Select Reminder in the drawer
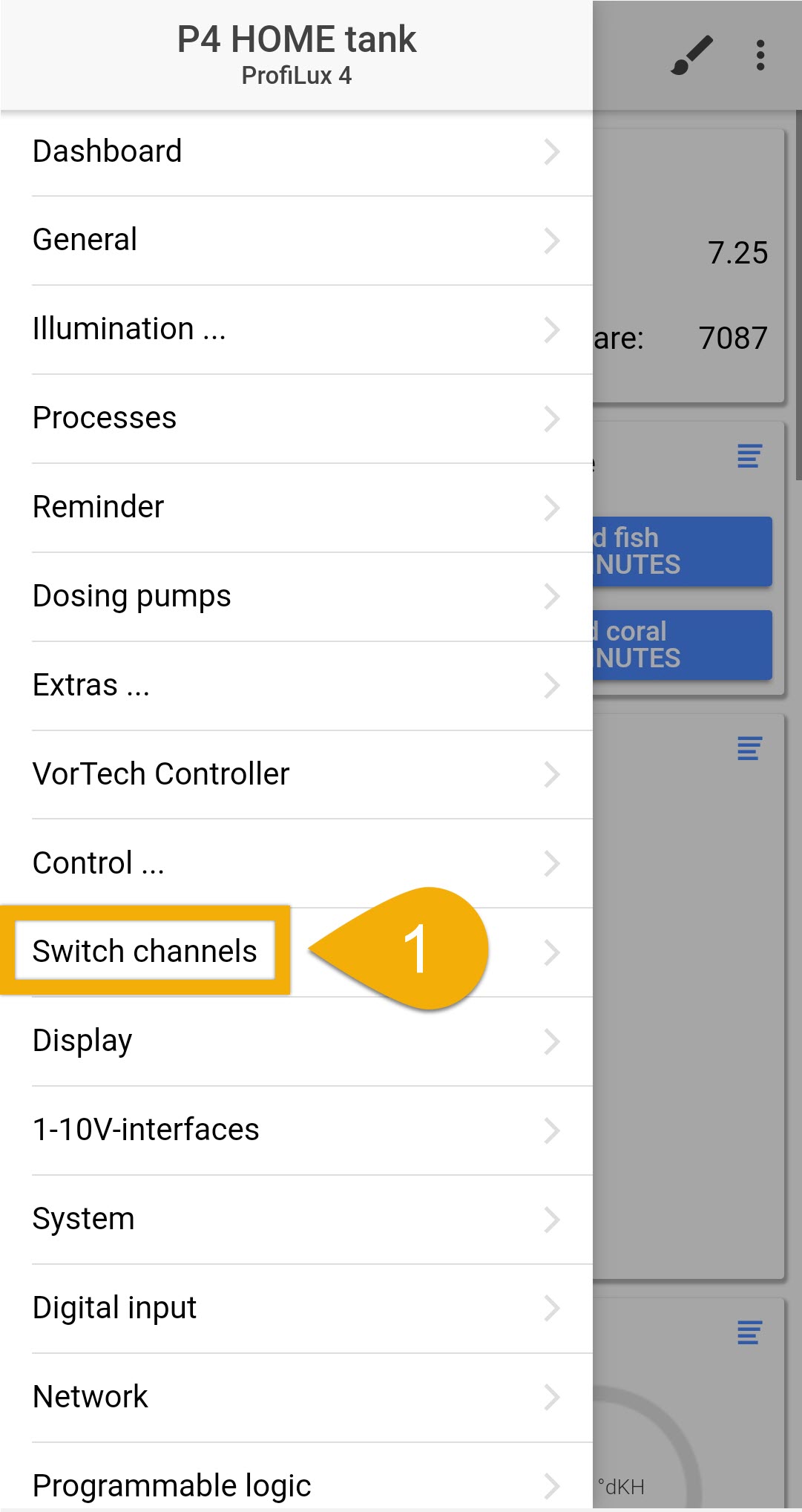 tap(297, 508)
